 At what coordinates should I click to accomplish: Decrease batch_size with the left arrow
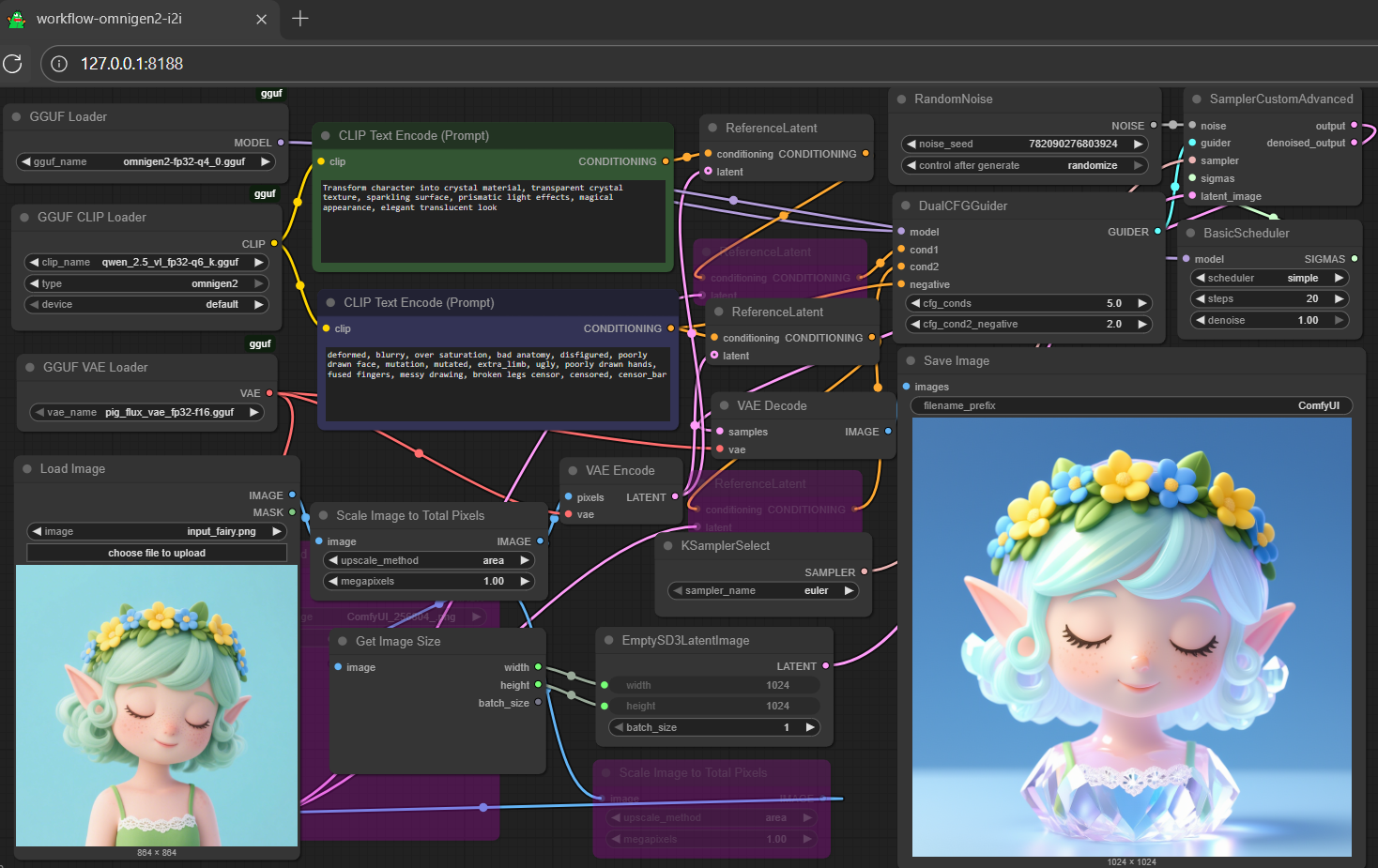click(619, 727)
